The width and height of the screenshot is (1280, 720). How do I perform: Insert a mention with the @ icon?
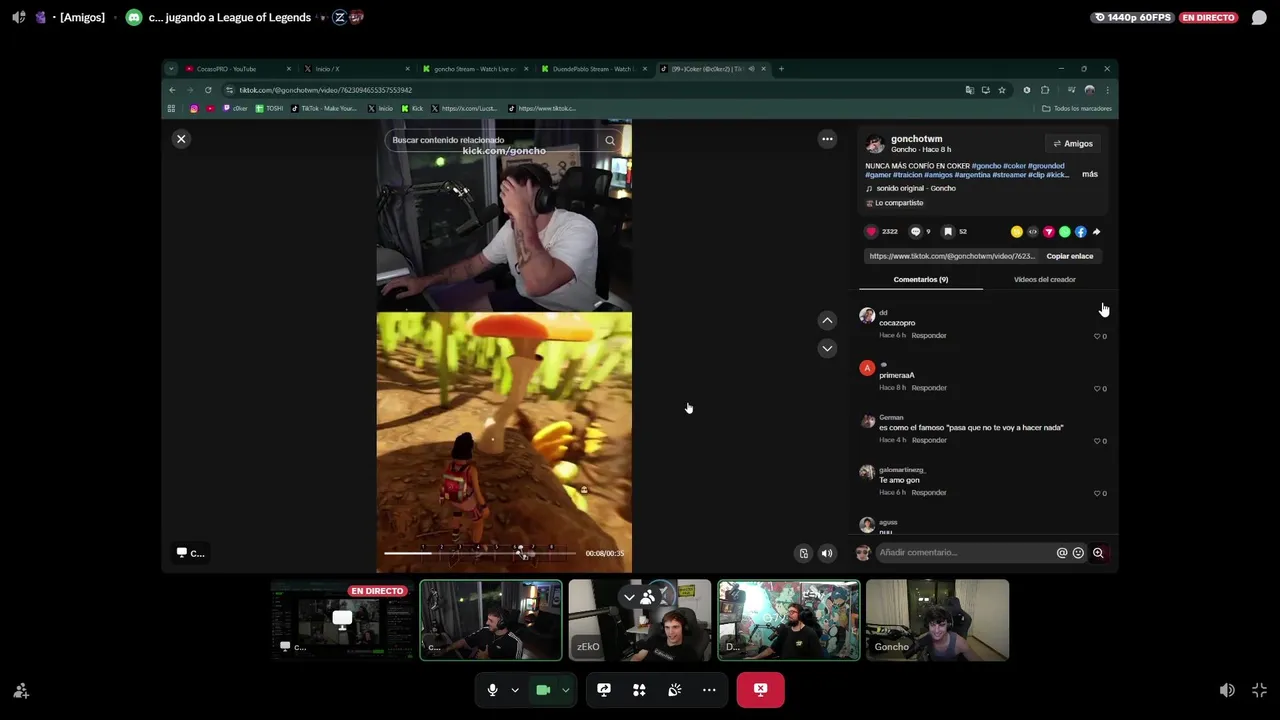pos(1062,553)
